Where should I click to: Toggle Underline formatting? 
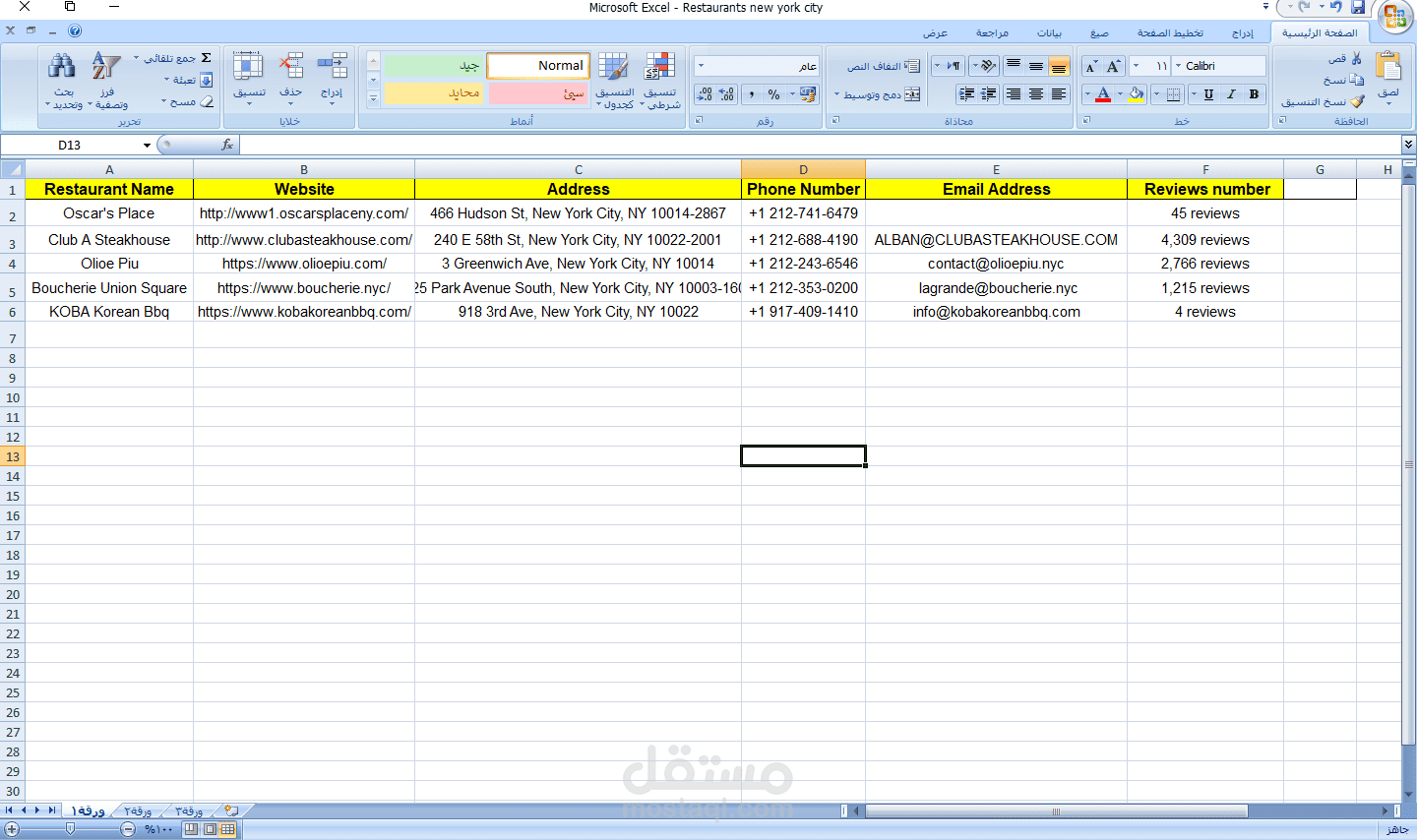pyautogui.click(x=1208, y=94)
